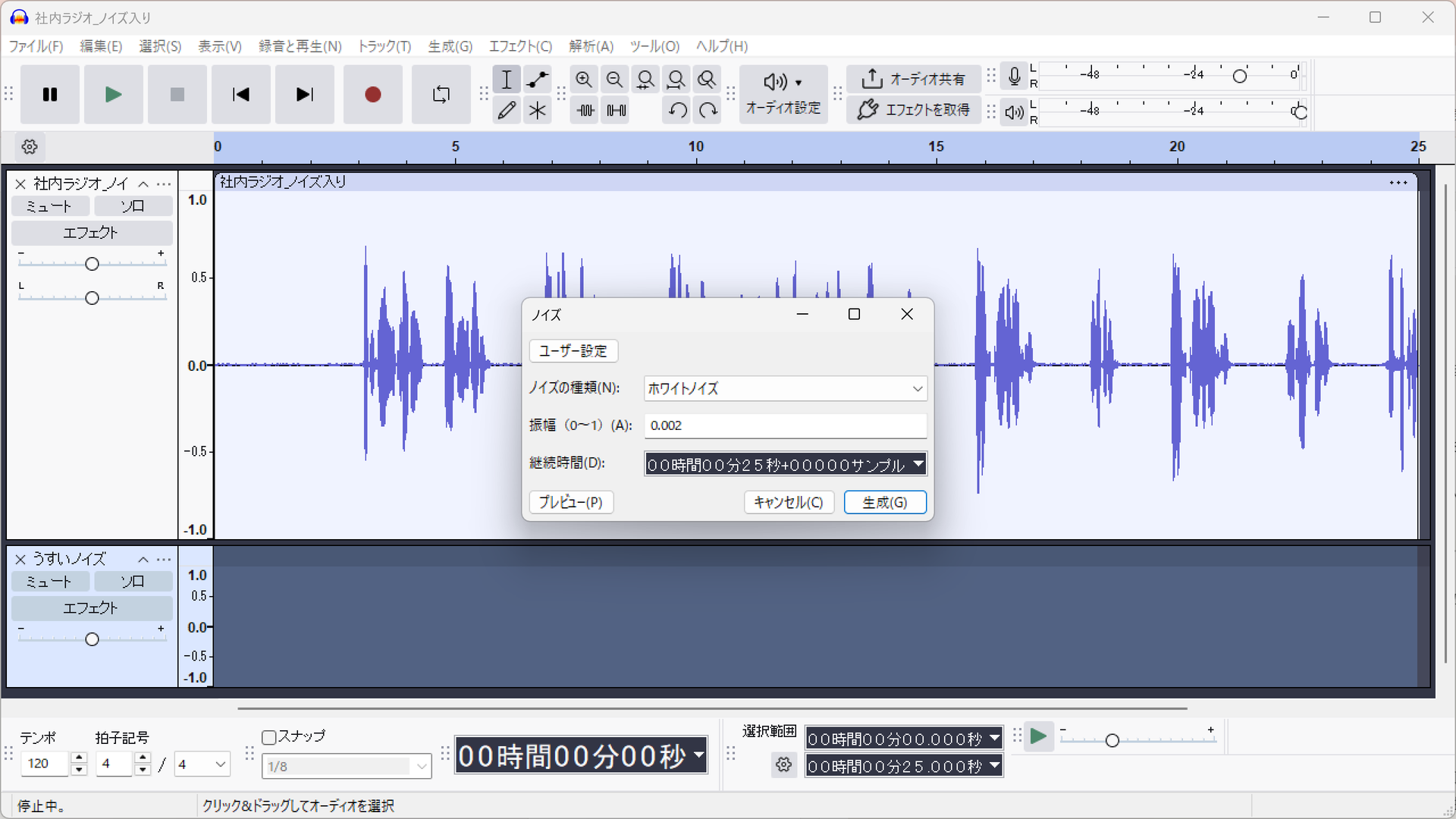The image size is (1456, 819).
Task: Select the Draw pencil tool
Action: click(x=507, y=111)
